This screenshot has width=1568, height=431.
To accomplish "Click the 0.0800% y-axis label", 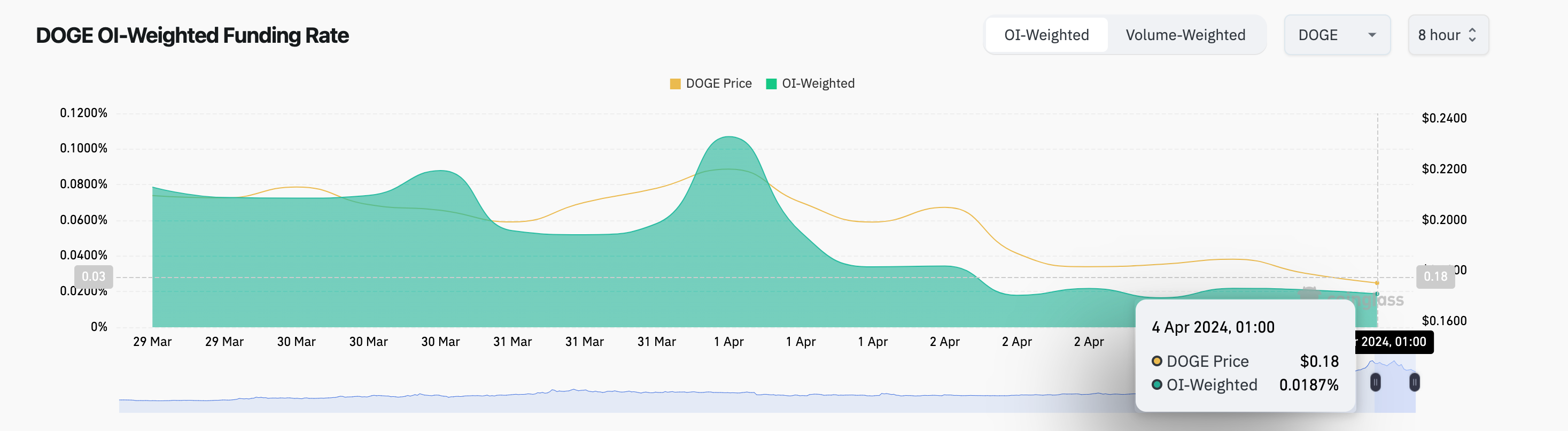I will pyautogui.click(x=83, y=184).
